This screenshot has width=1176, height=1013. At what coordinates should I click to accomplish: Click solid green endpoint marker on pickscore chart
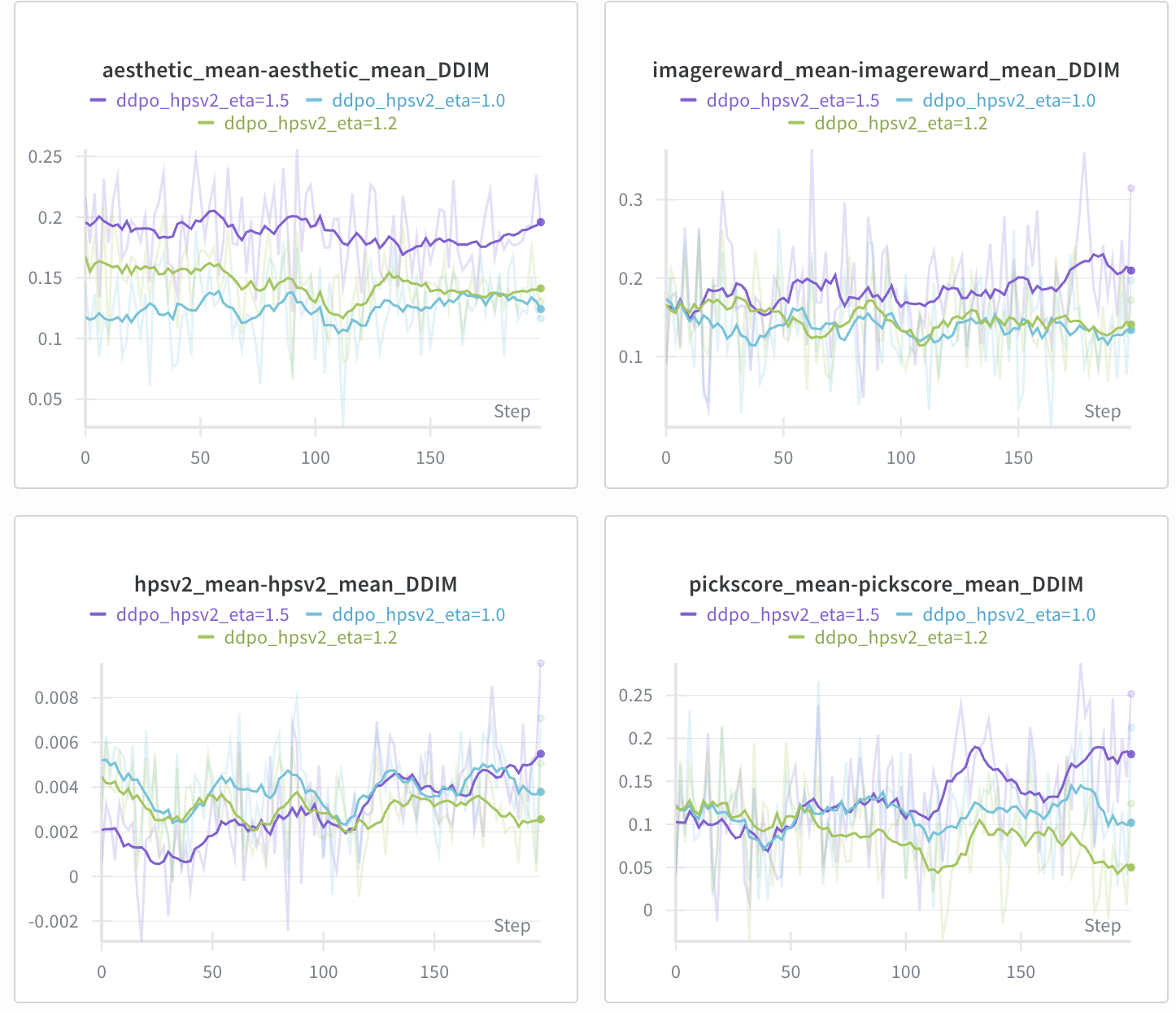pos(1130,867)
